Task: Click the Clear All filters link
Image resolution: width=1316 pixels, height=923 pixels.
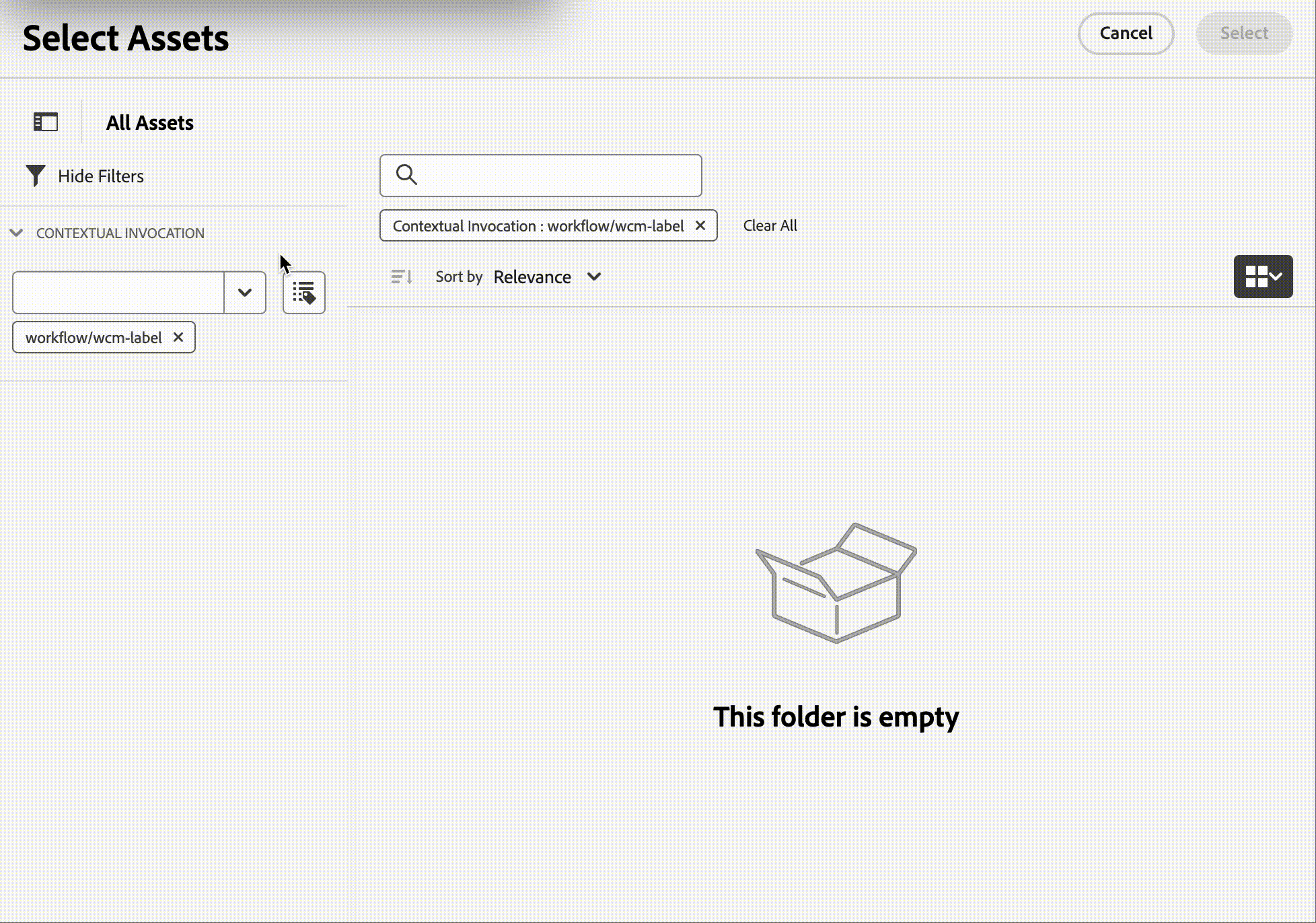Action: 770,225
